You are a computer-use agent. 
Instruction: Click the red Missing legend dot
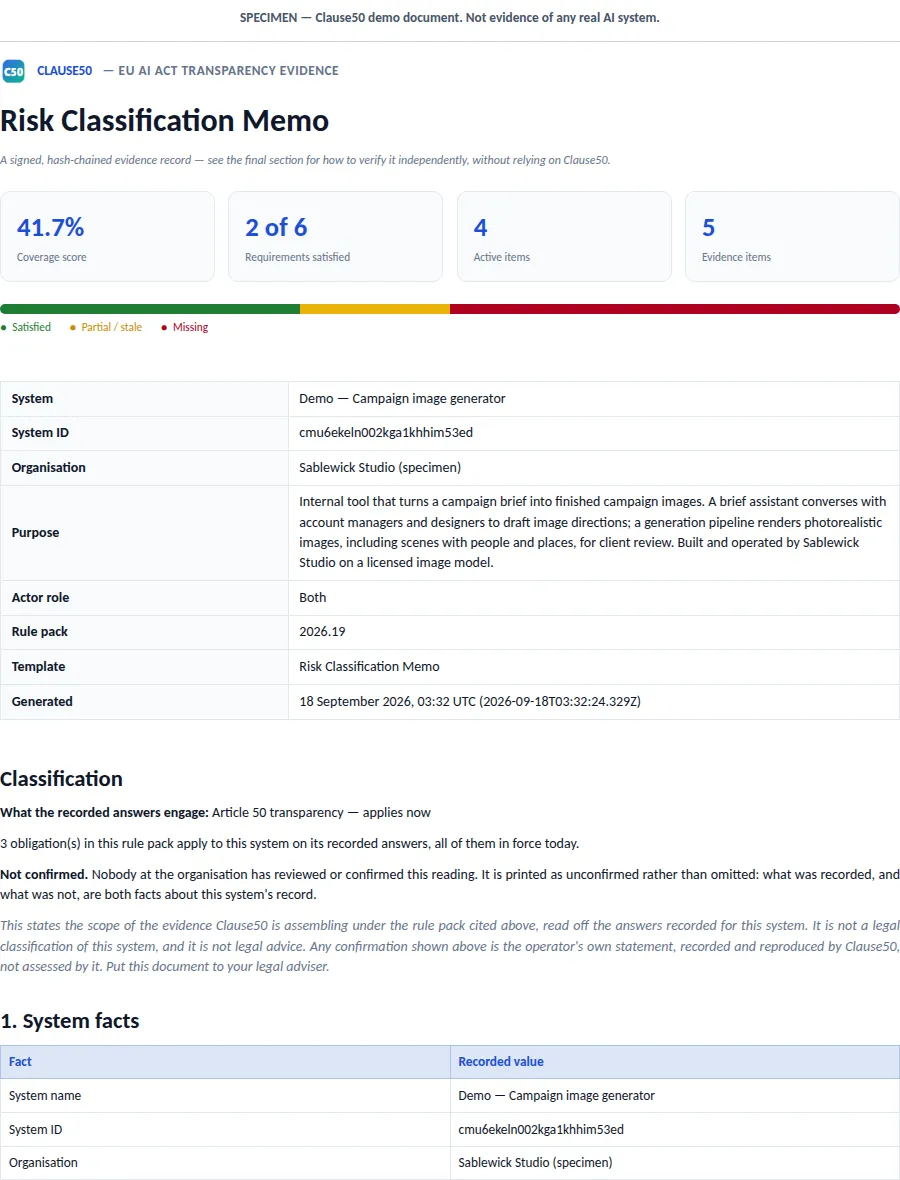coord(164,327)
